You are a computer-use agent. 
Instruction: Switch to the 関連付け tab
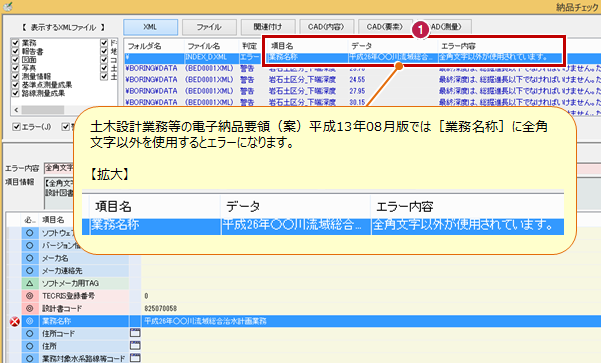coord(268,27)
